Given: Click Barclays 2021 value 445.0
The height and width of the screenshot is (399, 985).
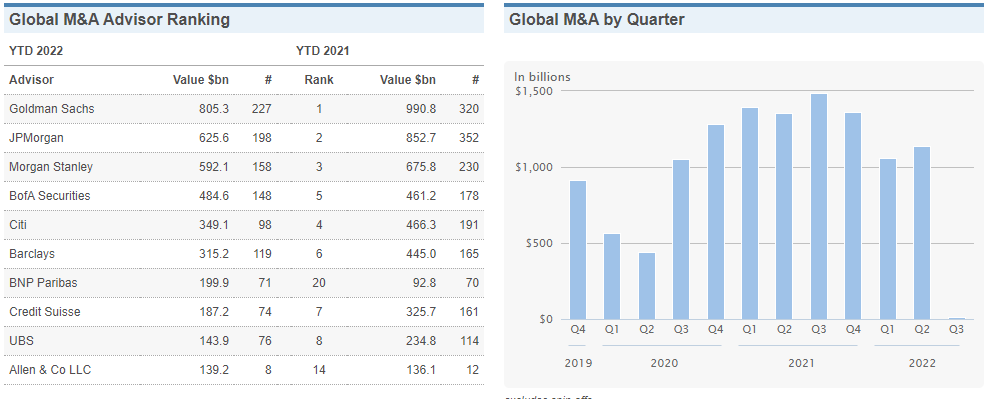Looking at the screenshot, I should [x=420, y=254].
